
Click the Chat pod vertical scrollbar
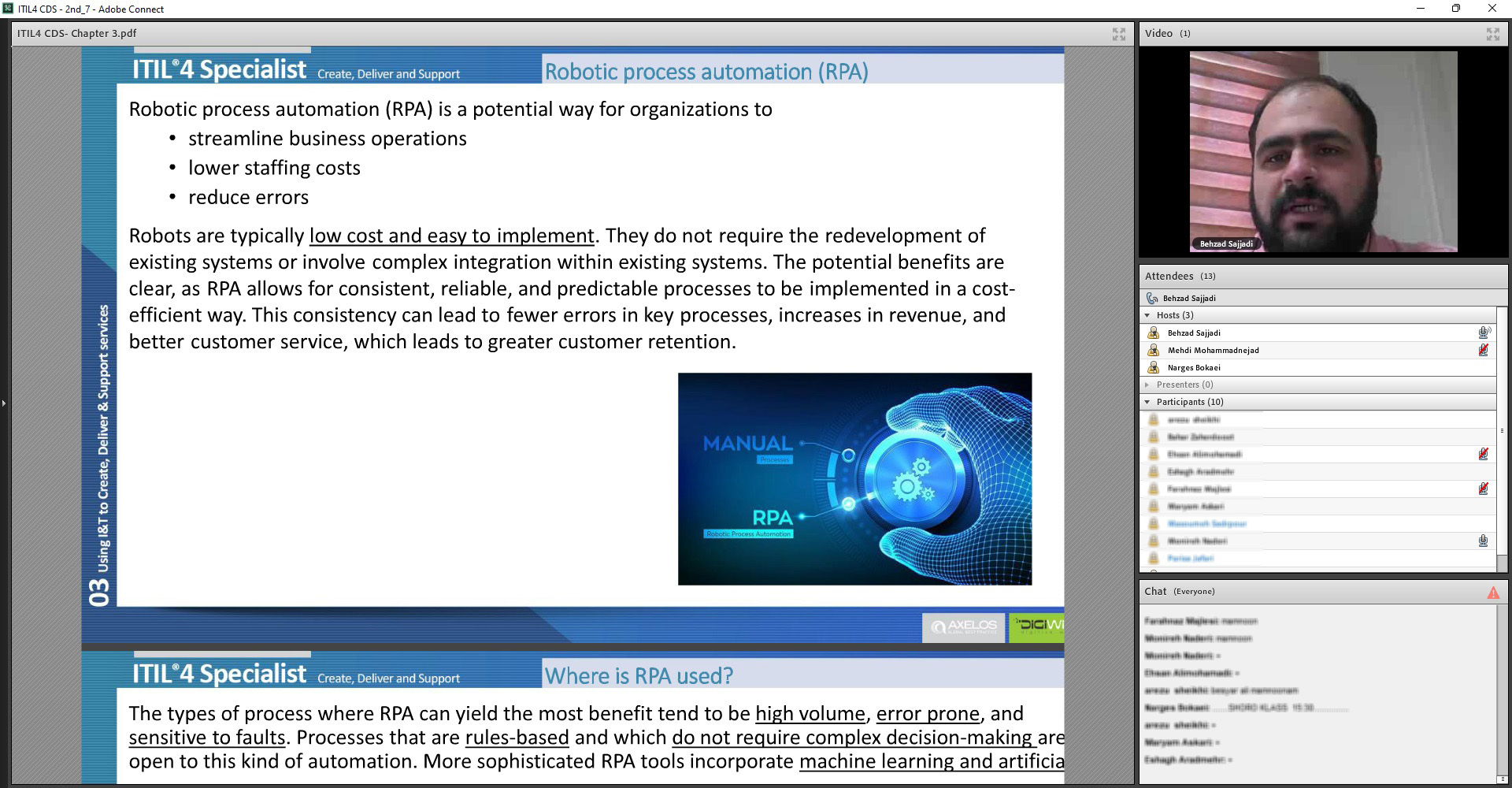coord(1502,693)
